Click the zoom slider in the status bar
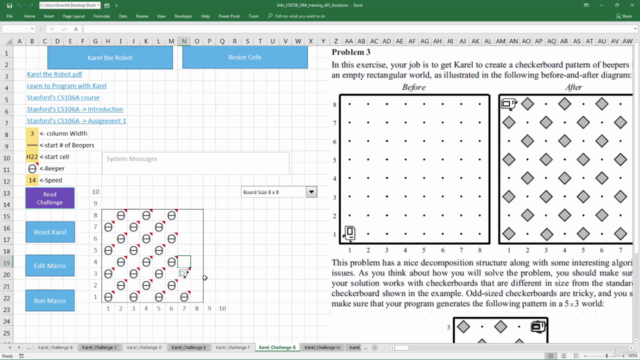 [607, 356]
